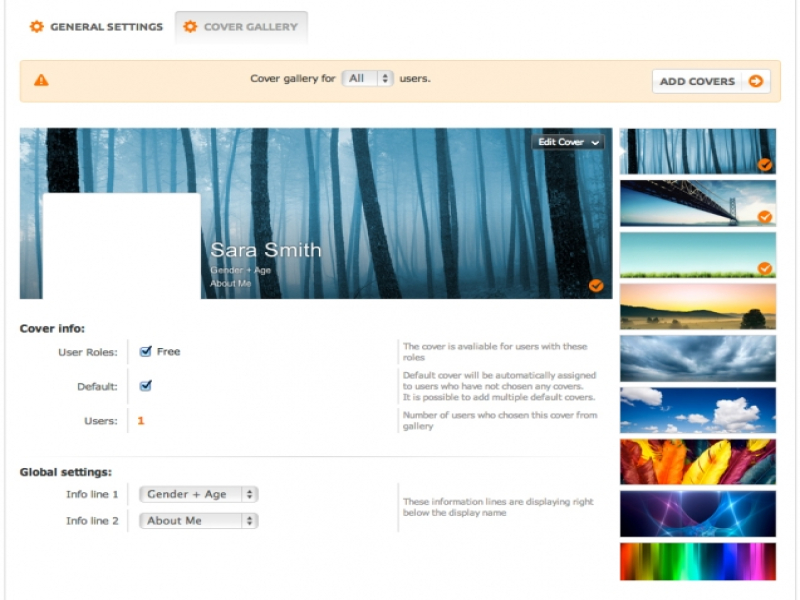Screen dimensions: 800x600
Task: Click the checkmark badge on grass field thumbnail
Action: 765,268
